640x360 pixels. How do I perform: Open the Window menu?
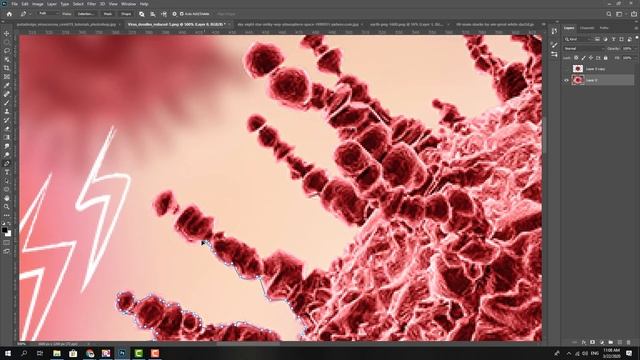click(129, 4)
